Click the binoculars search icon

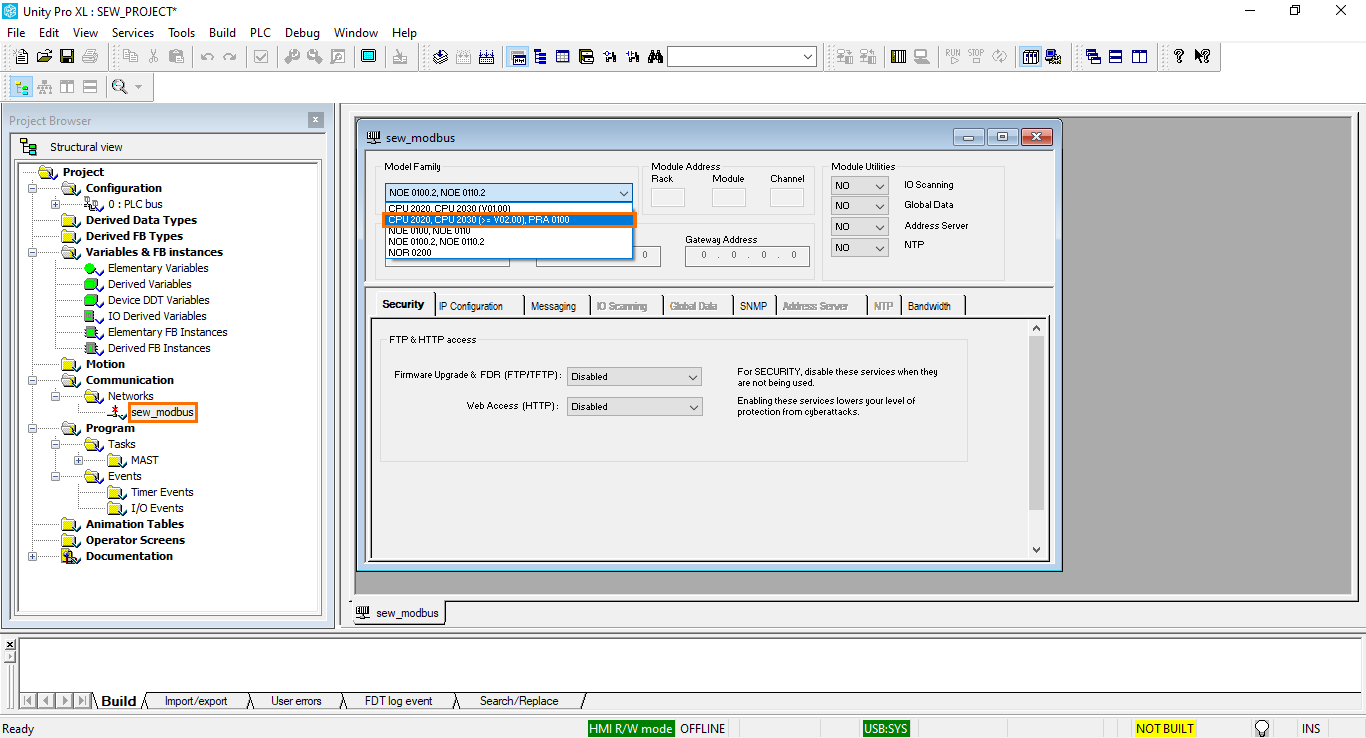pos(655,57)
